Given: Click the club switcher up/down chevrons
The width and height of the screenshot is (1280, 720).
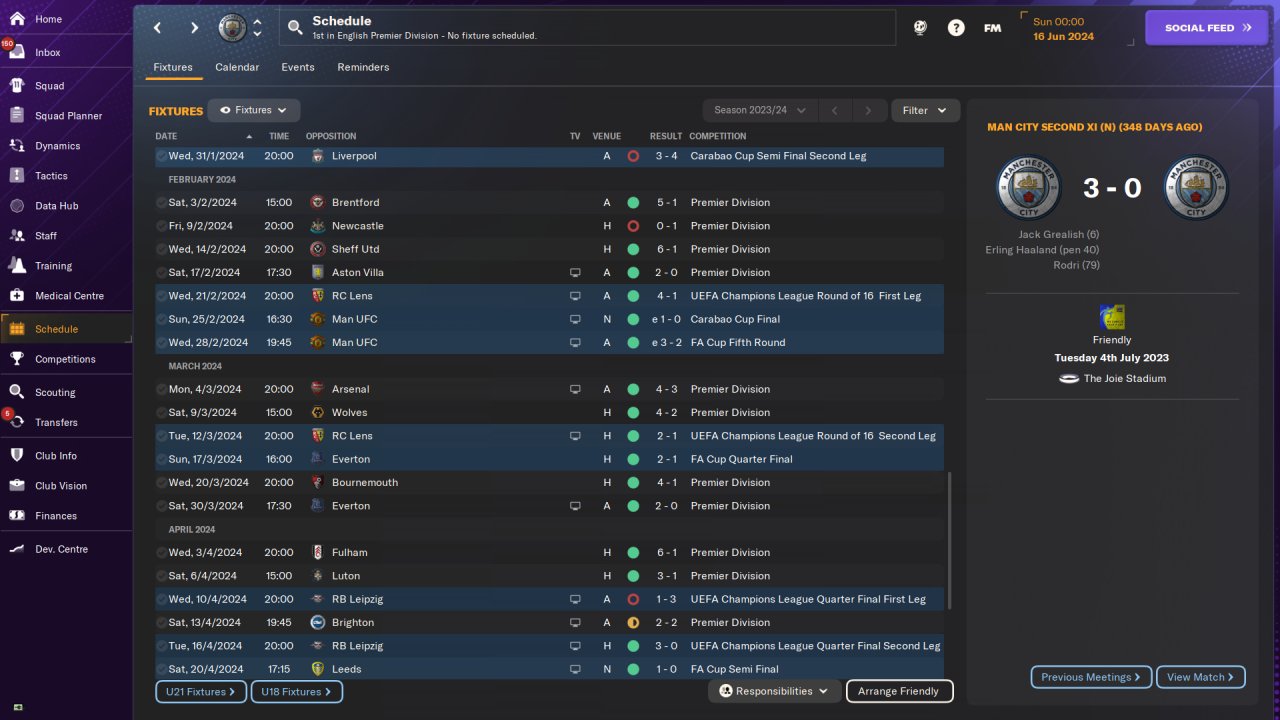Looking at the screenshot, I should click(257, 28).
